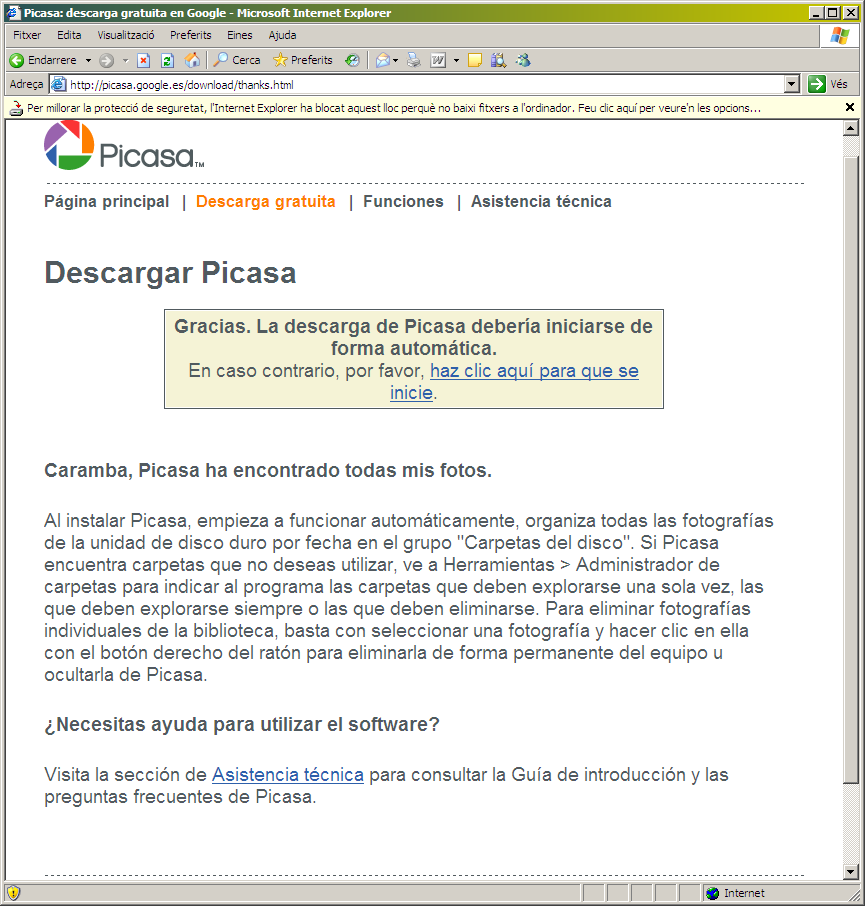Click 'Caramba, Picasa ha encontrado todas mis fotos.' text
This screenshot has width=865, height=906.
[268, 471]
